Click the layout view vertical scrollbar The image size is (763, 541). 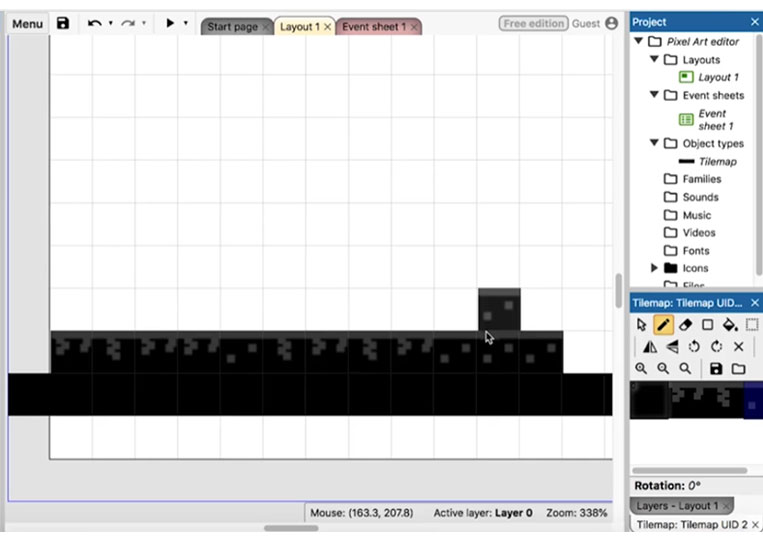pos(618,290)
